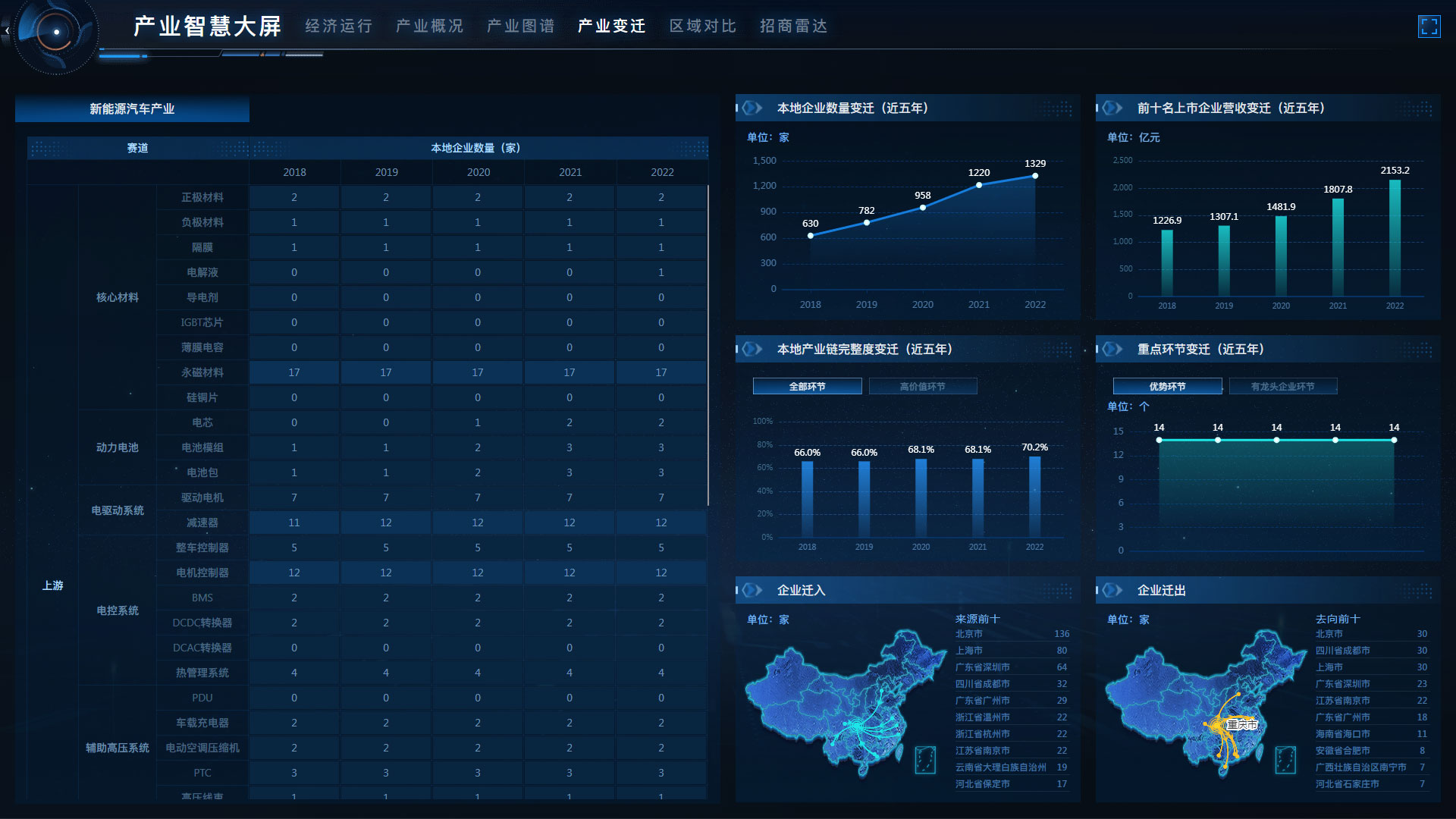Switch to the 有龙头企业环节 toggle
The height and width of the screenshot is (819, 1456).
1282,387
